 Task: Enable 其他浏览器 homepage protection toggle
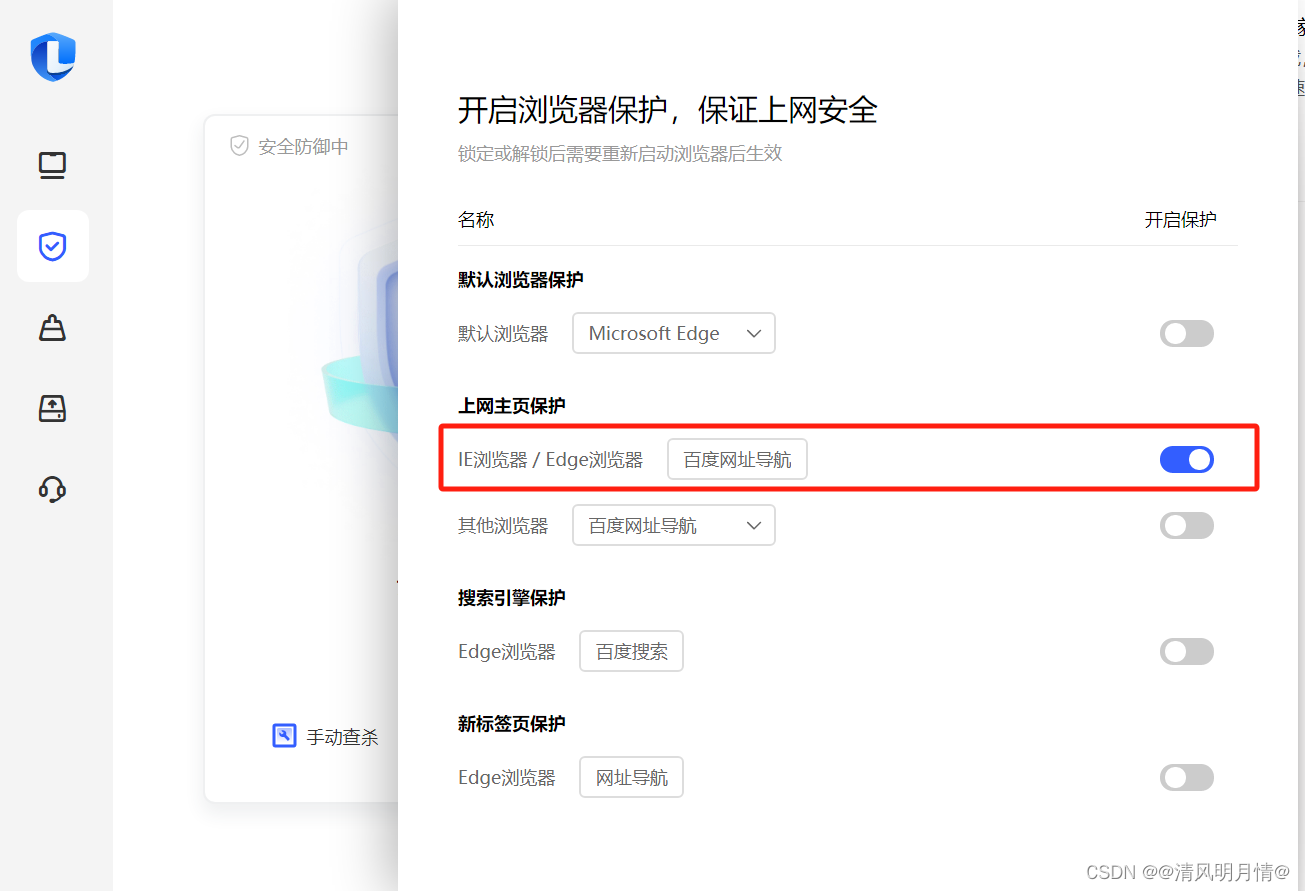pyautogui.click(x=1187, y=525)
